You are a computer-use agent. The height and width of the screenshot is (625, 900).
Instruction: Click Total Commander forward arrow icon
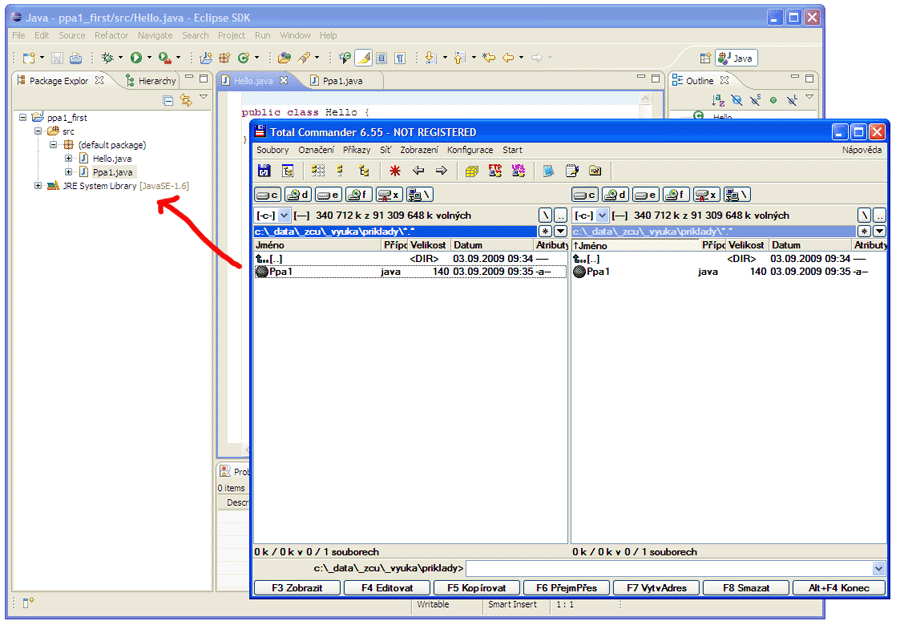(x=441, y=170)
